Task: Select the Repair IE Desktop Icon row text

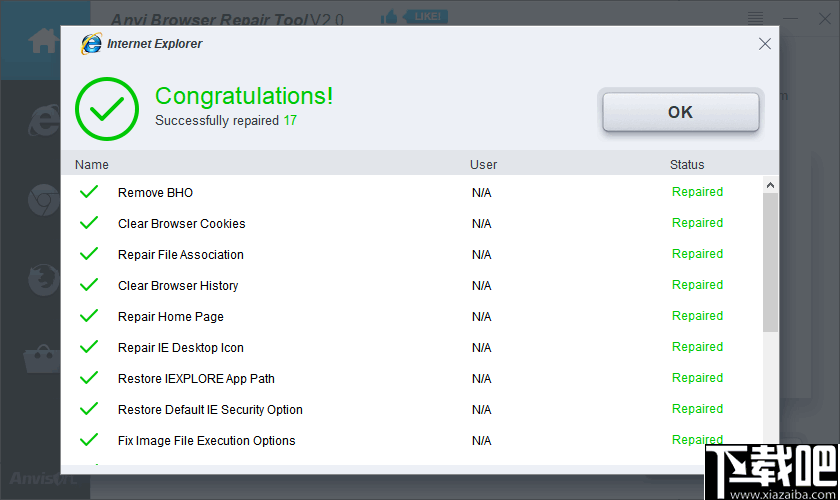Action: 181,348
